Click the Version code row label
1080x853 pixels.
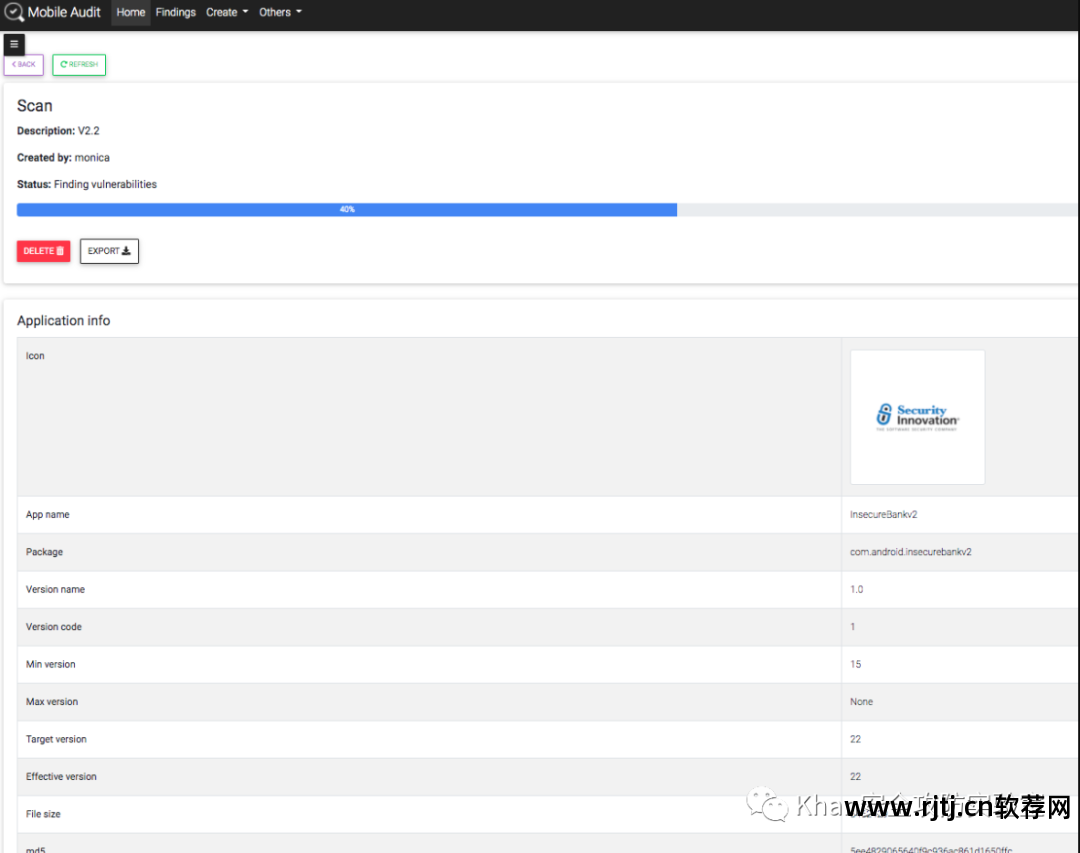tap(54, 627)
